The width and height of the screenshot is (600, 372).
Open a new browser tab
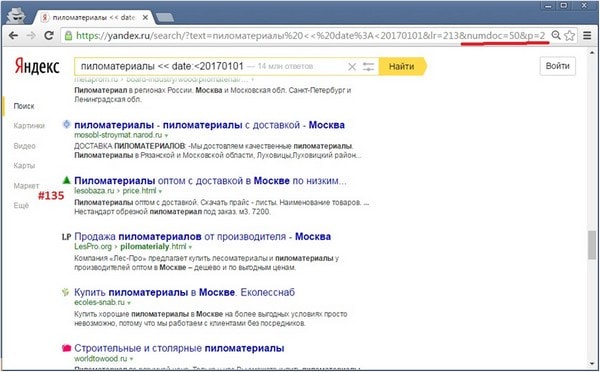click(x=165, y=17)
